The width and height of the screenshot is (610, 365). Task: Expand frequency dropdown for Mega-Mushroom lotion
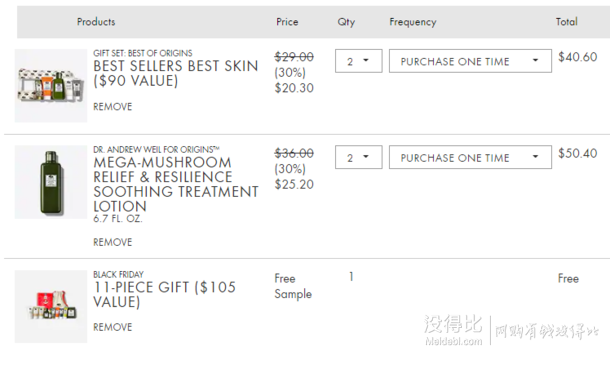[x=470, y=157]
